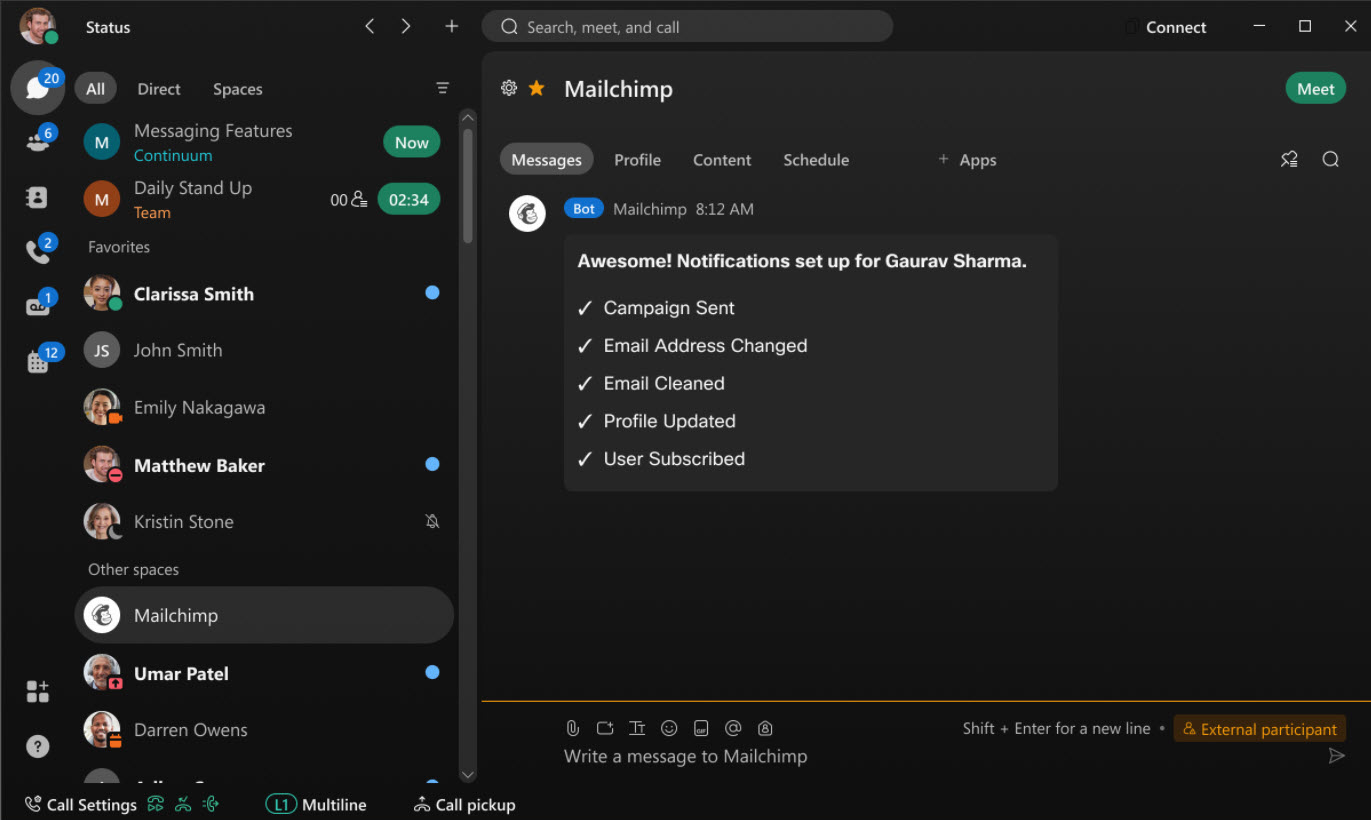Viewport: 1371px width, 820px height.
Task: Click the send message arrow
Action: [1337, 756]
